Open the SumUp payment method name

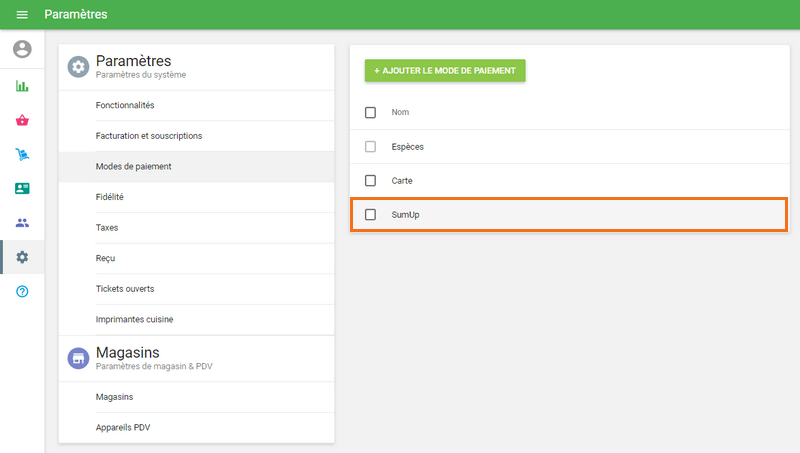click(405, 215)
